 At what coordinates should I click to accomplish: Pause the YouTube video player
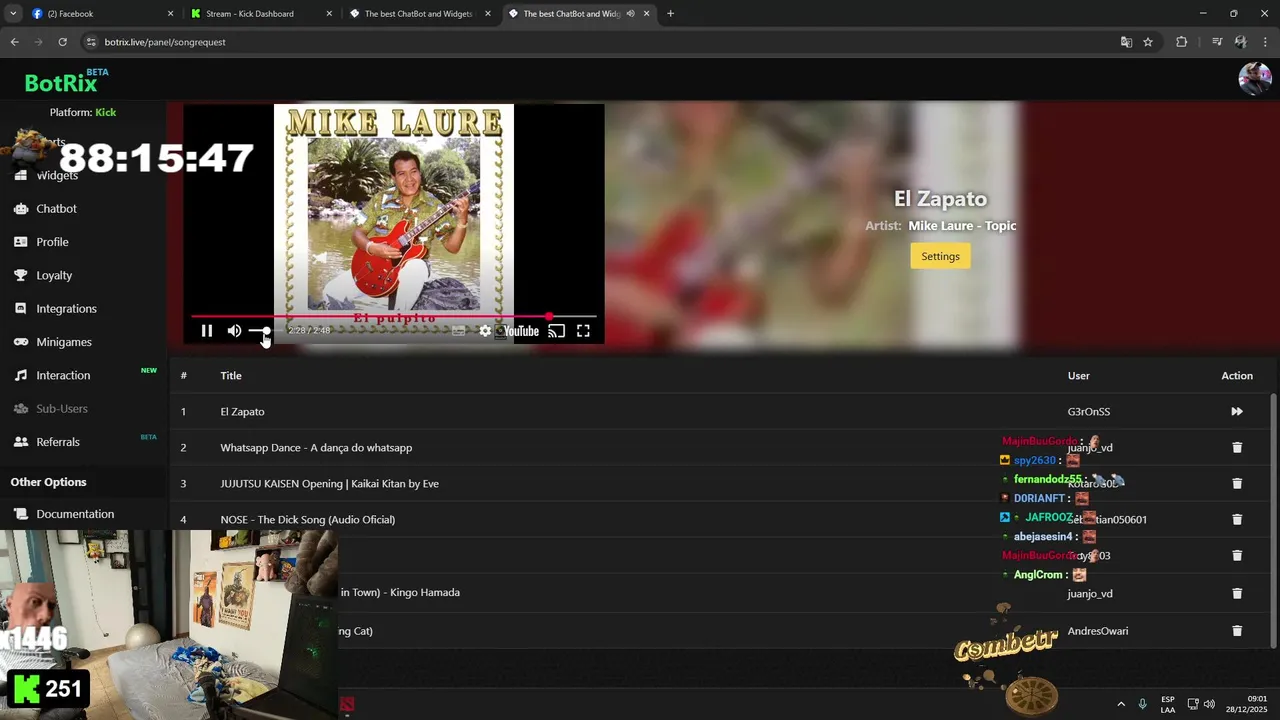click(207, 331)
